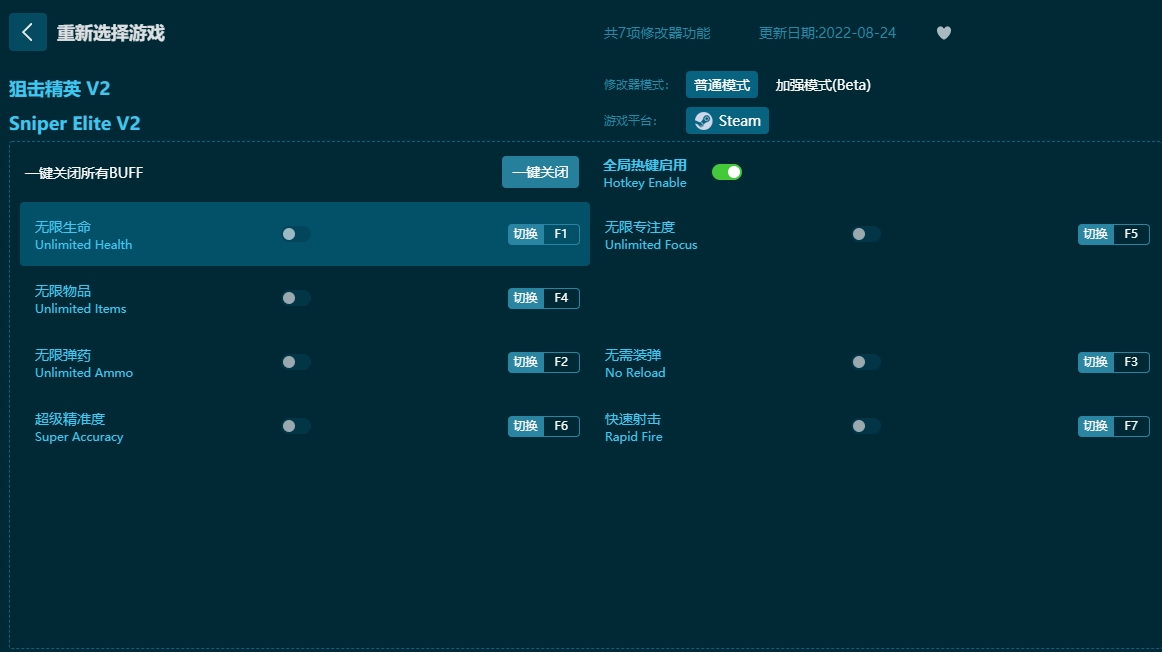Select the Steam platform button

tap(727, 120)
